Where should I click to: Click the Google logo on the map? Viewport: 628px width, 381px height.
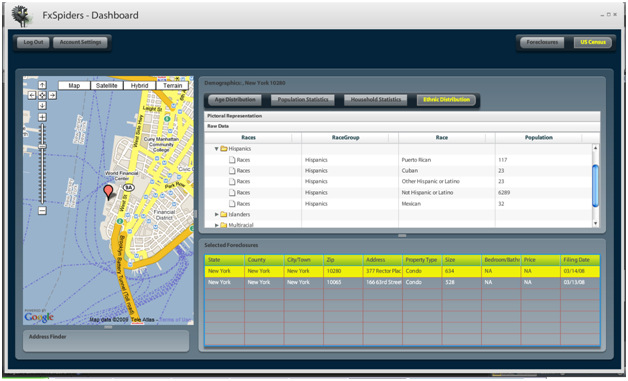tap(39, 317)
